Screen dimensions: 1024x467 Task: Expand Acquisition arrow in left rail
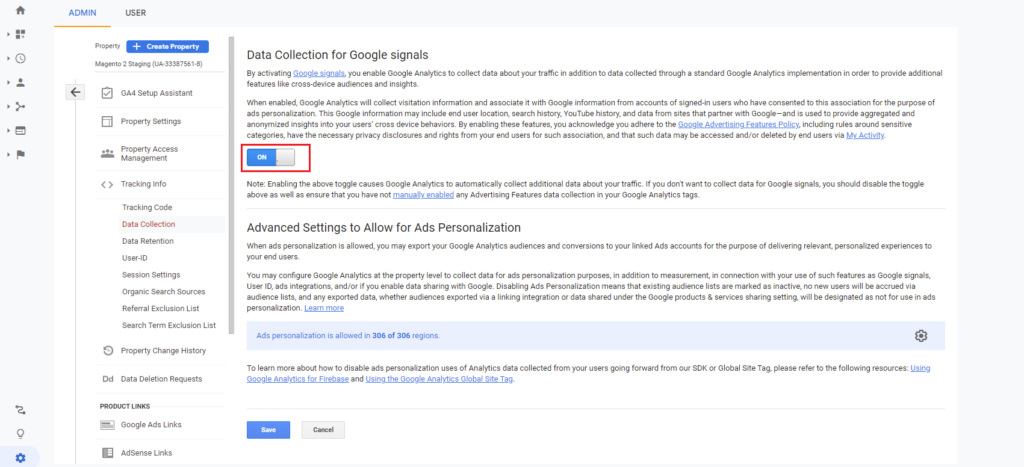8,106
